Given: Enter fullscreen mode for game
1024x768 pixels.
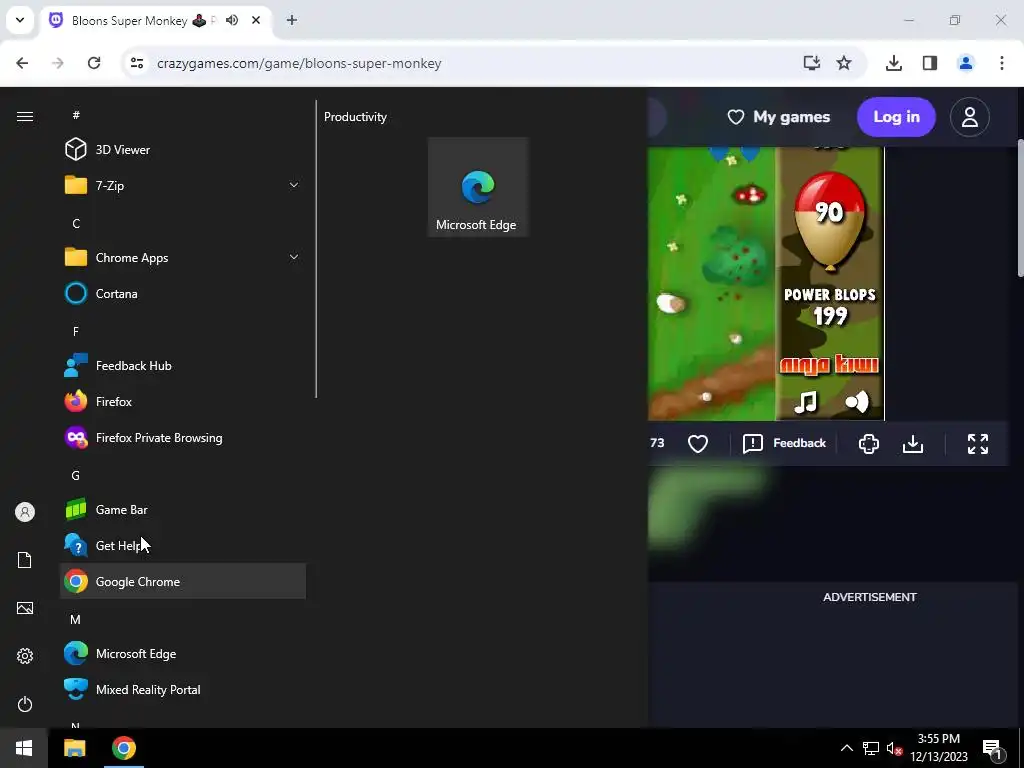Looking at the screenshot, I should coord(978,443).
